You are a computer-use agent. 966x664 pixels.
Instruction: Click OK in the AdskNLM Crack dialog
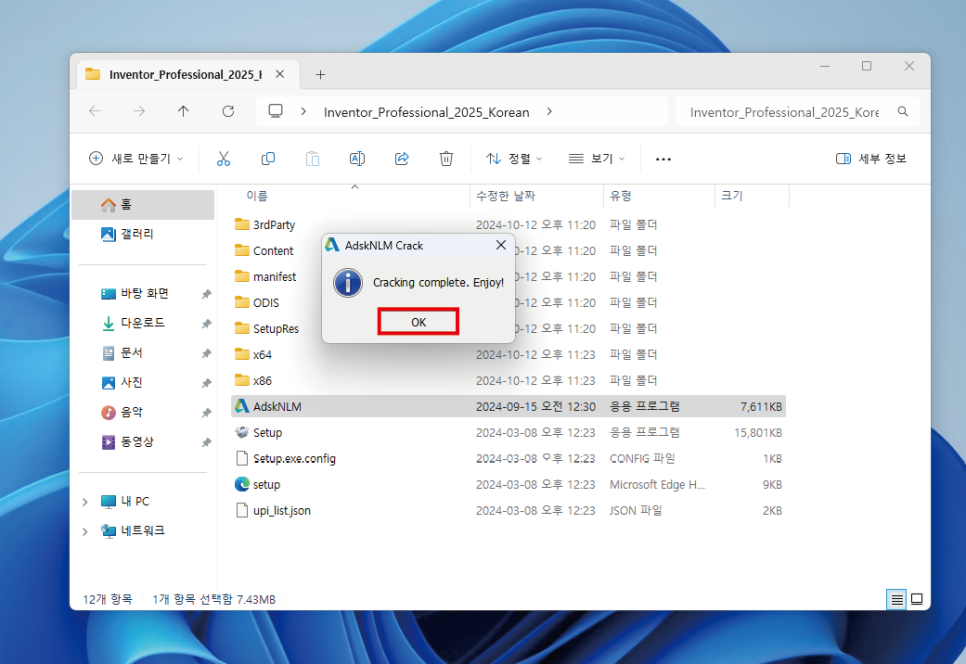click(x=418, y=322)
